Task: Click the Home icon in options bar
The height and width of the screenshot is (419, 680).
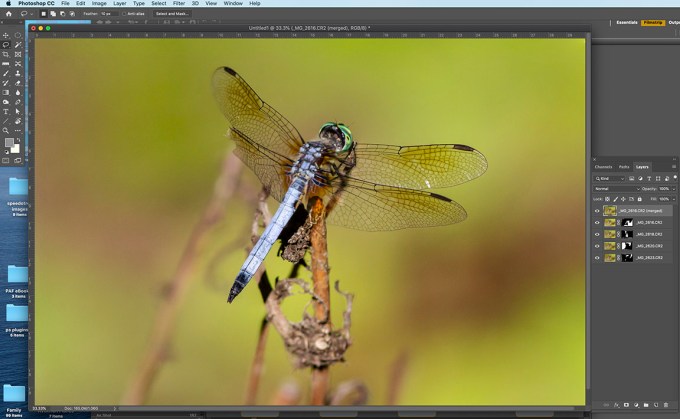Action: [8, 13]
